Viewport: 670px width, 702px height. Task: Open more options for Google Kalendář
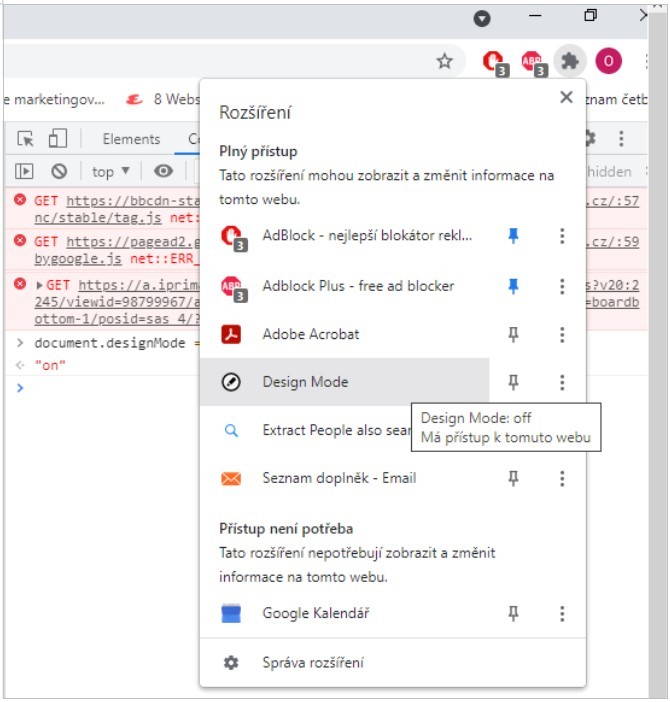tap(562, 613)
